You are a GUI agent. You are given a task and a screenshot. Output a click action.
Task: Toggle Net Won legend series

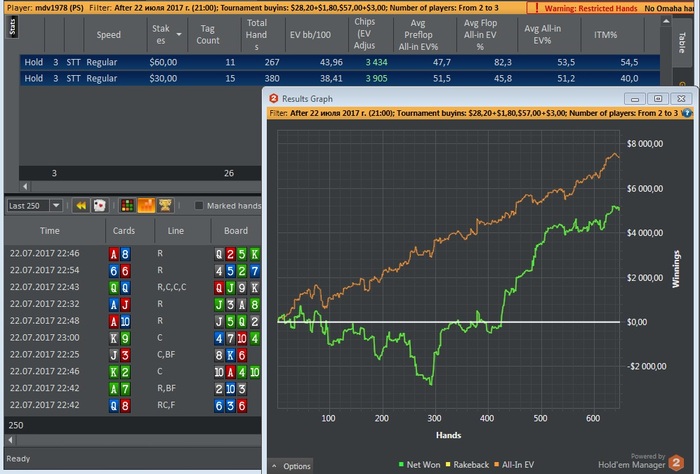419,465
